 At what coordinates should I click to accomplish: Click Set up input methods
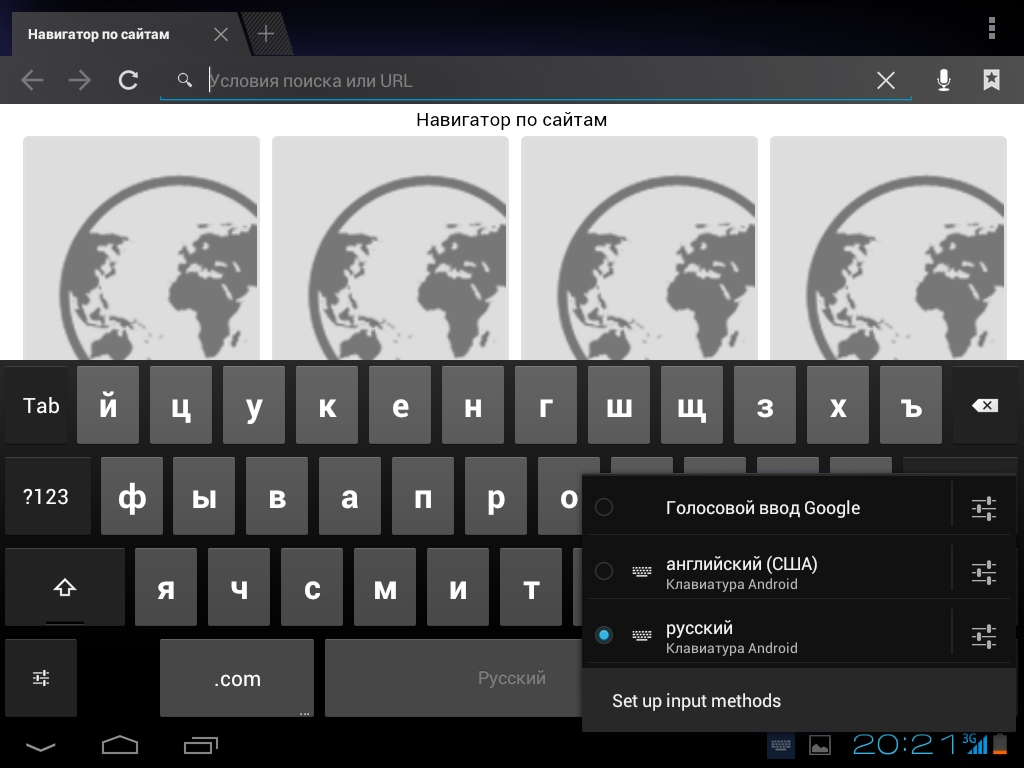(x=696, y=701)
